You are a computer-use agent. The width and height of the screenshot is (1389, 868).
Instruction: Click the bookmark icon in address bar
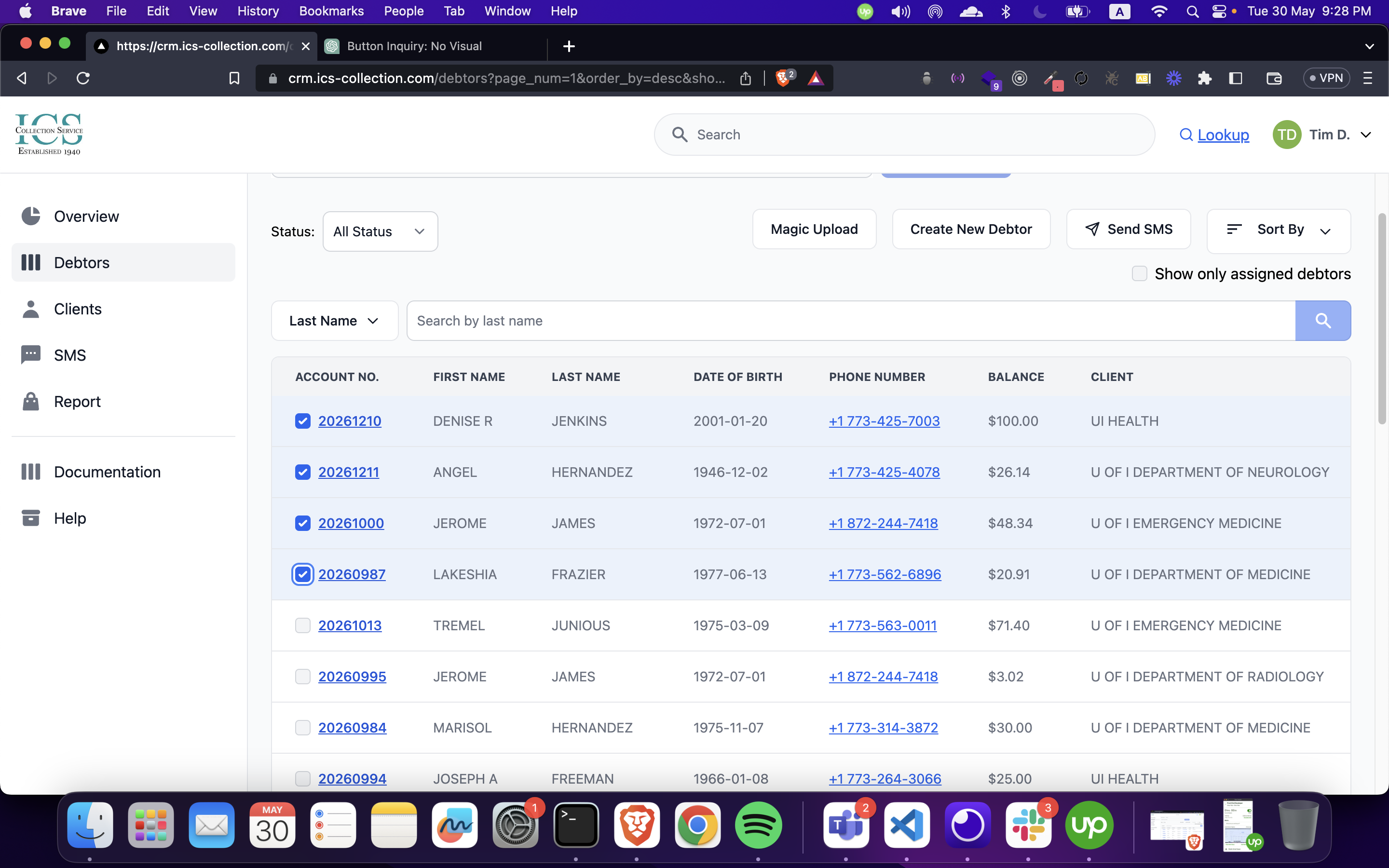pos(234,78)
